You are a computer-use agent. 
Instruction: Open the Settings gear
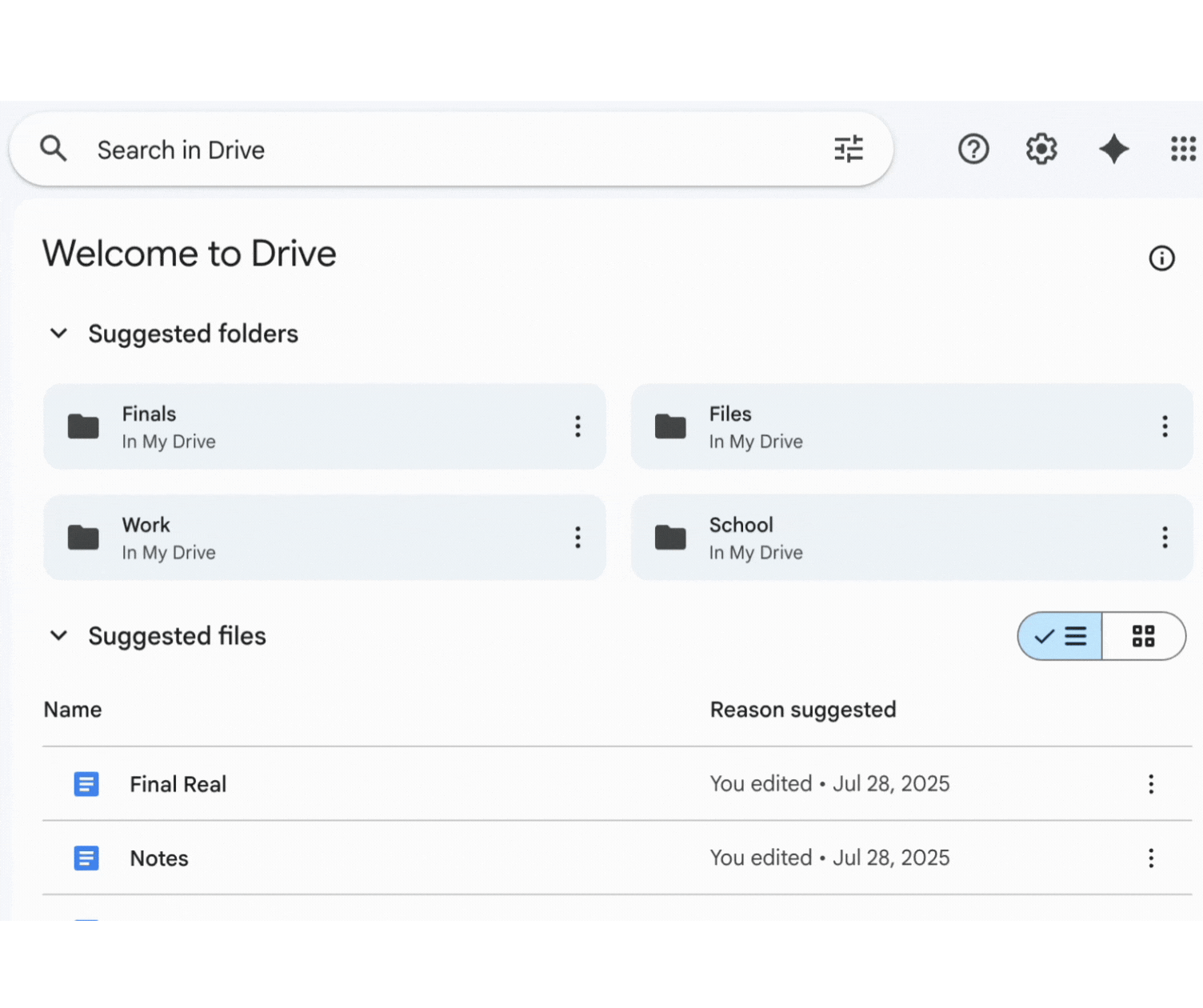(x=1041, y=149)
